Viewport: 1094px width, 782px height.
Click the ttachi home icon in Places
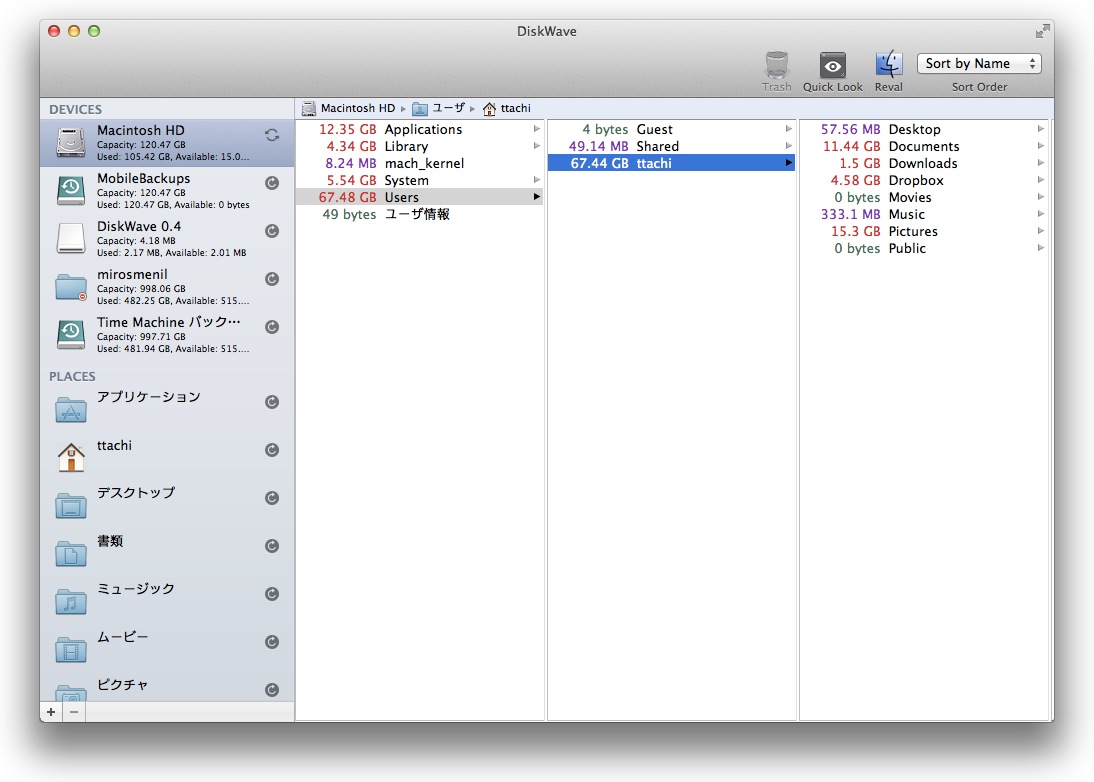point(72,457)
